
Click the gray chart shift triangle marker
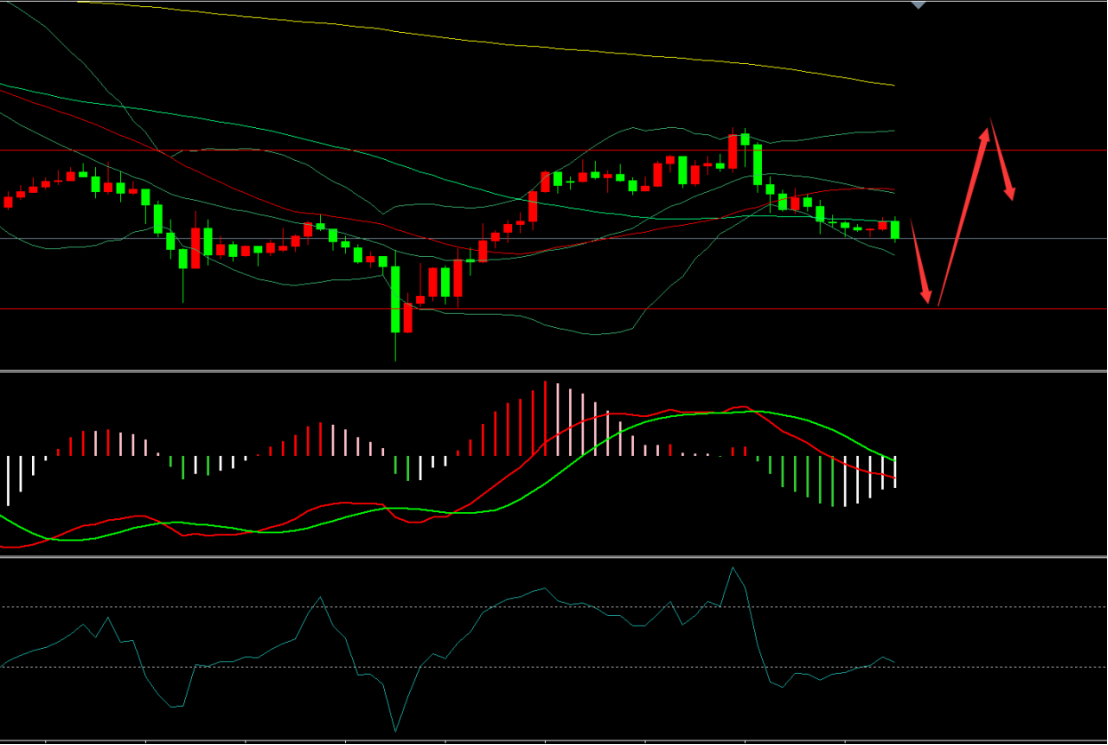pos(918,4)
